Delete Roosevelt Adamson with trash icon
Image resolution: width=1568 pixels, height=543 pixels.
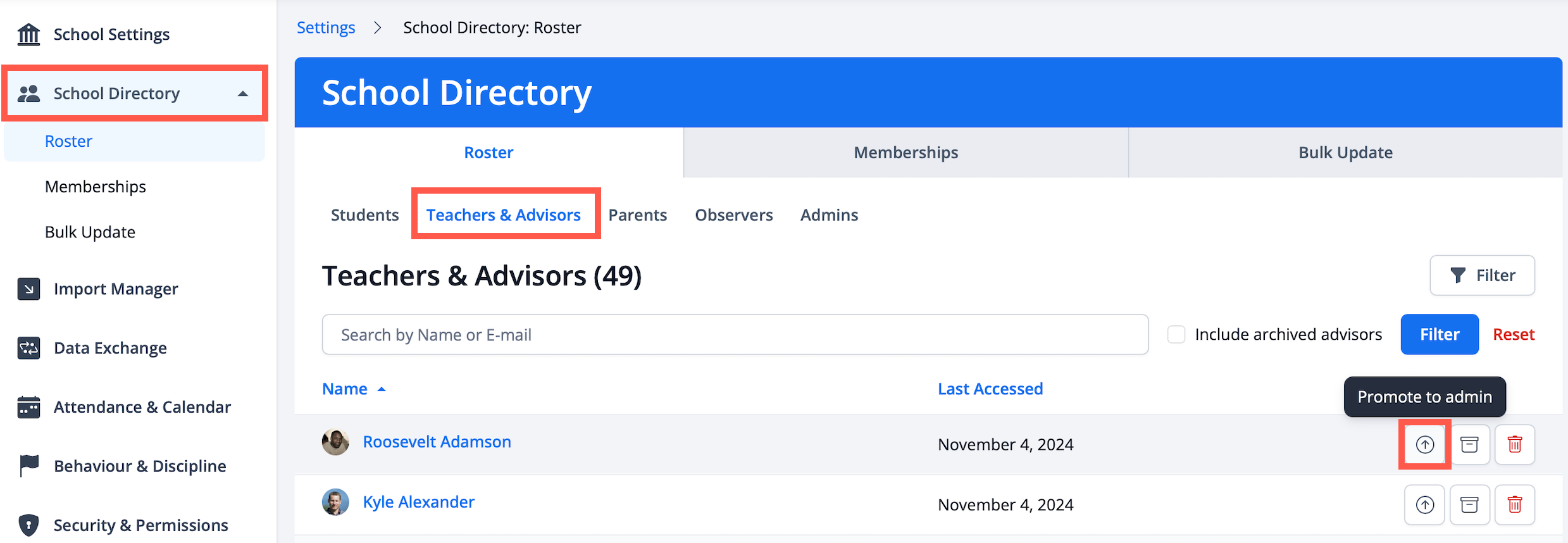pyautogui.click(x=1514, y=445)
